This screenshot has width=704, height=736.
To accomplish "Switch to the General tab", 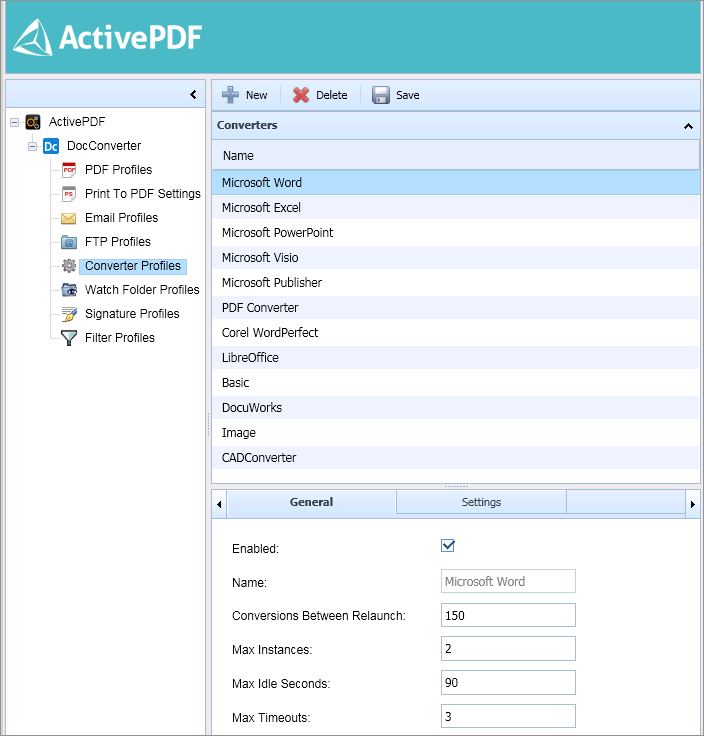I will coord(312,502).
